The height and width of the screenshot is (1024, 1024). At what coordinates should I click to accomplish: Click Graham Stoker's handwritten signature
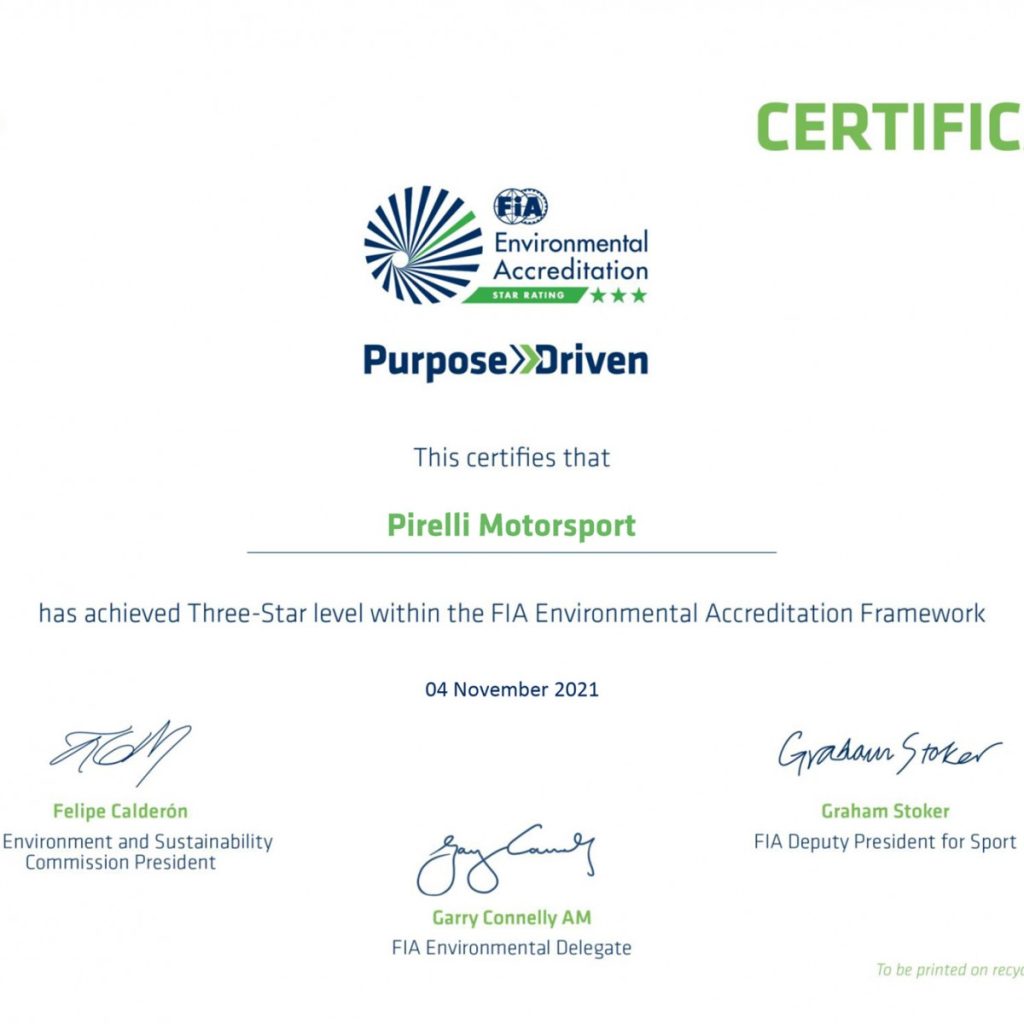click(889, 753)
